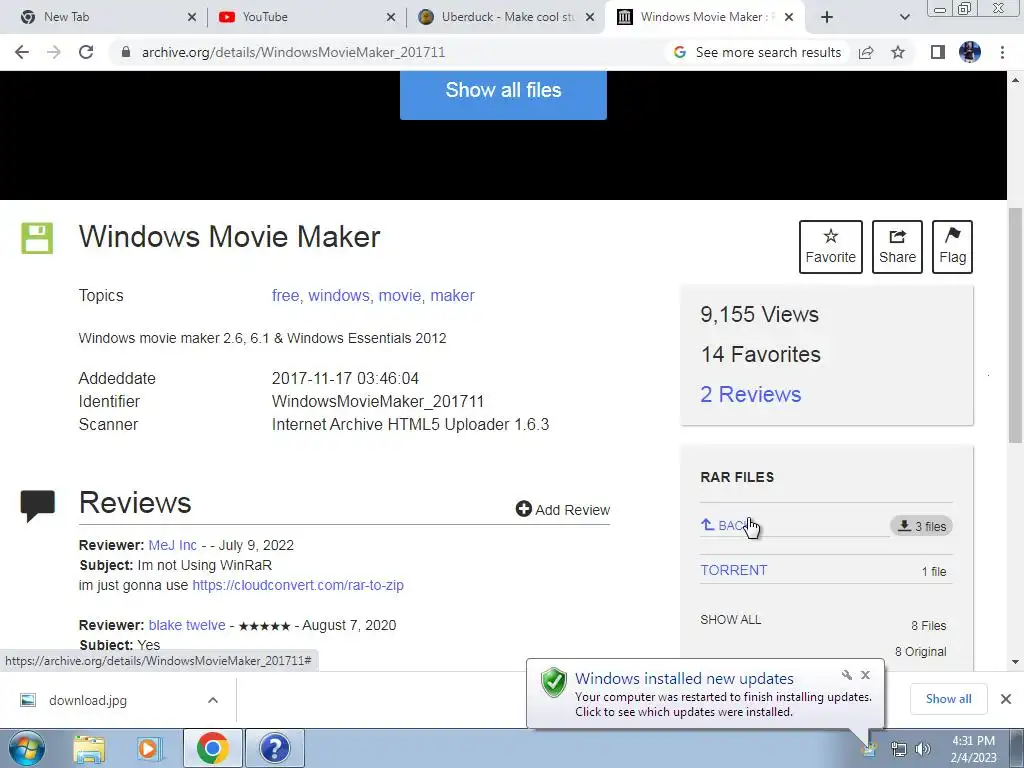Jump to 2 Reviews link
The width and height of the screenshot is (1024, 768).
(x=750, y=394)
